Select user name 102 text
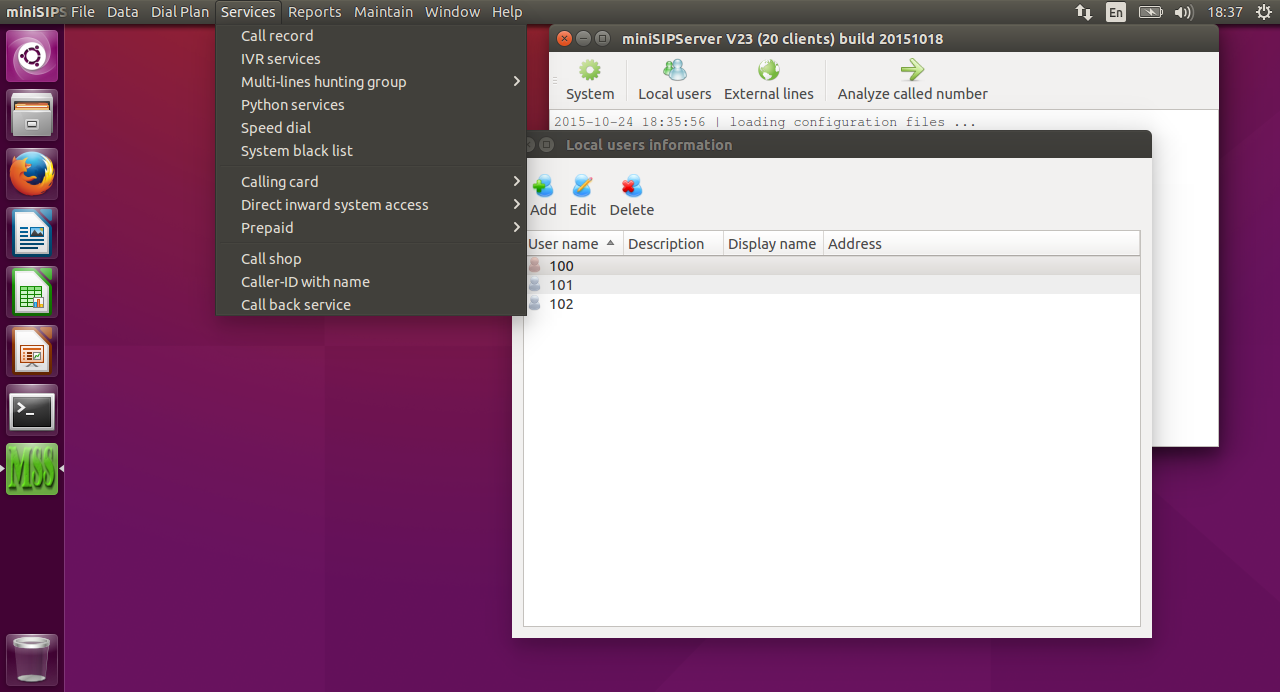 point(561,304)
